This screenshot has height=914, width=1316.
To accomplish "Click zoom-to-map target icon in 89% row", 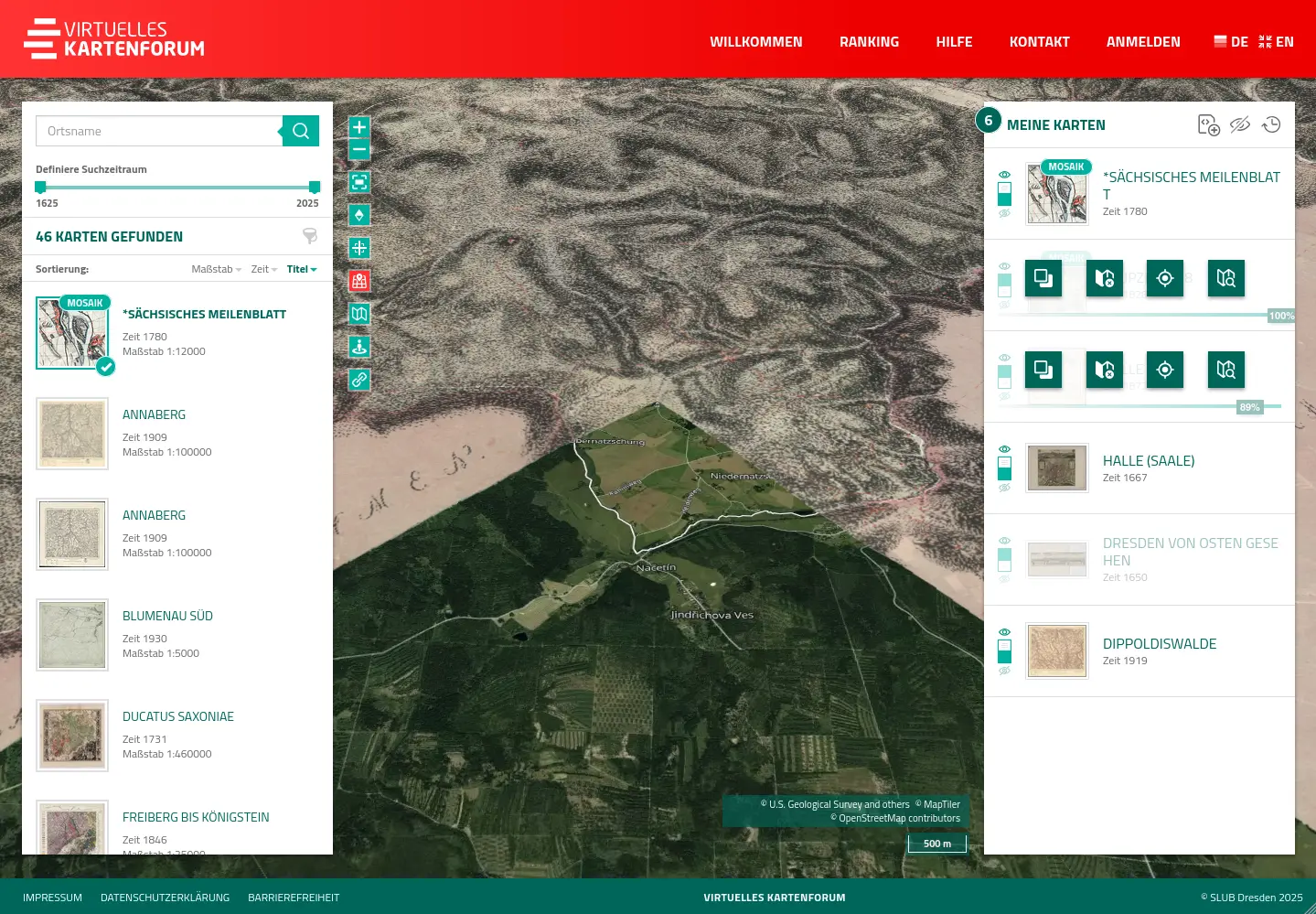I will click(x=1165, y=370).
